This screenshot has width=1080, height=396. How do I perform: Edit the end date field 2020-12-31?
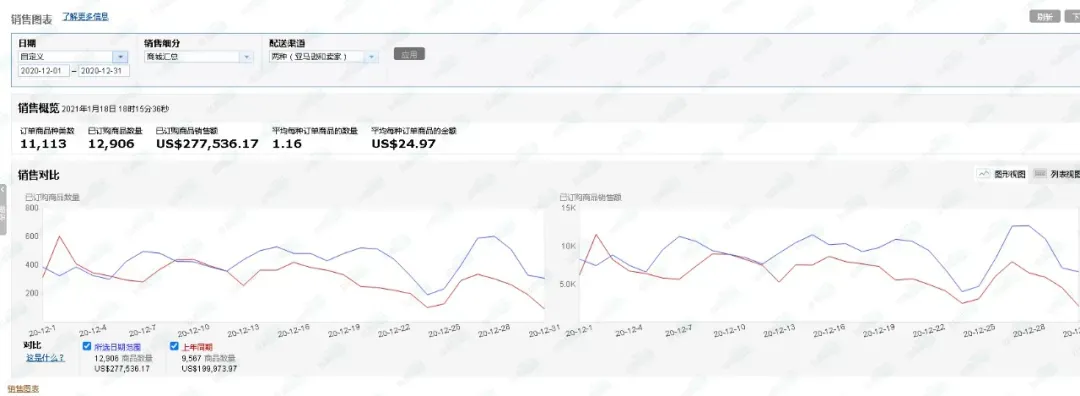[x=104, y=71]
